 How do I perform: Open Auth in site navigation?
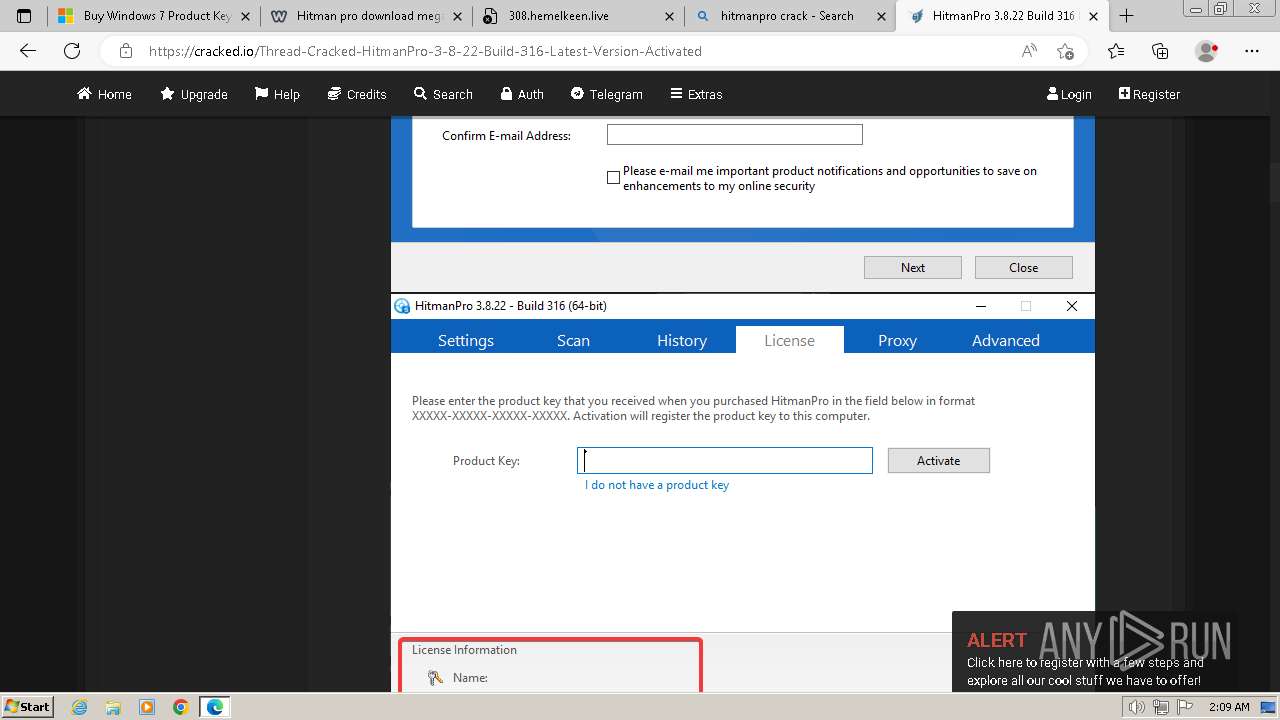522,94
